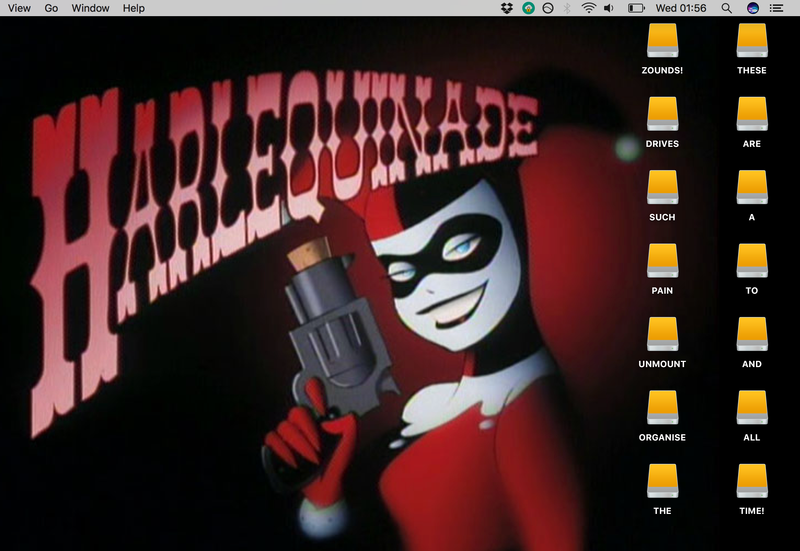Open the Dropbox menu bar icon

tap(507, 8)
